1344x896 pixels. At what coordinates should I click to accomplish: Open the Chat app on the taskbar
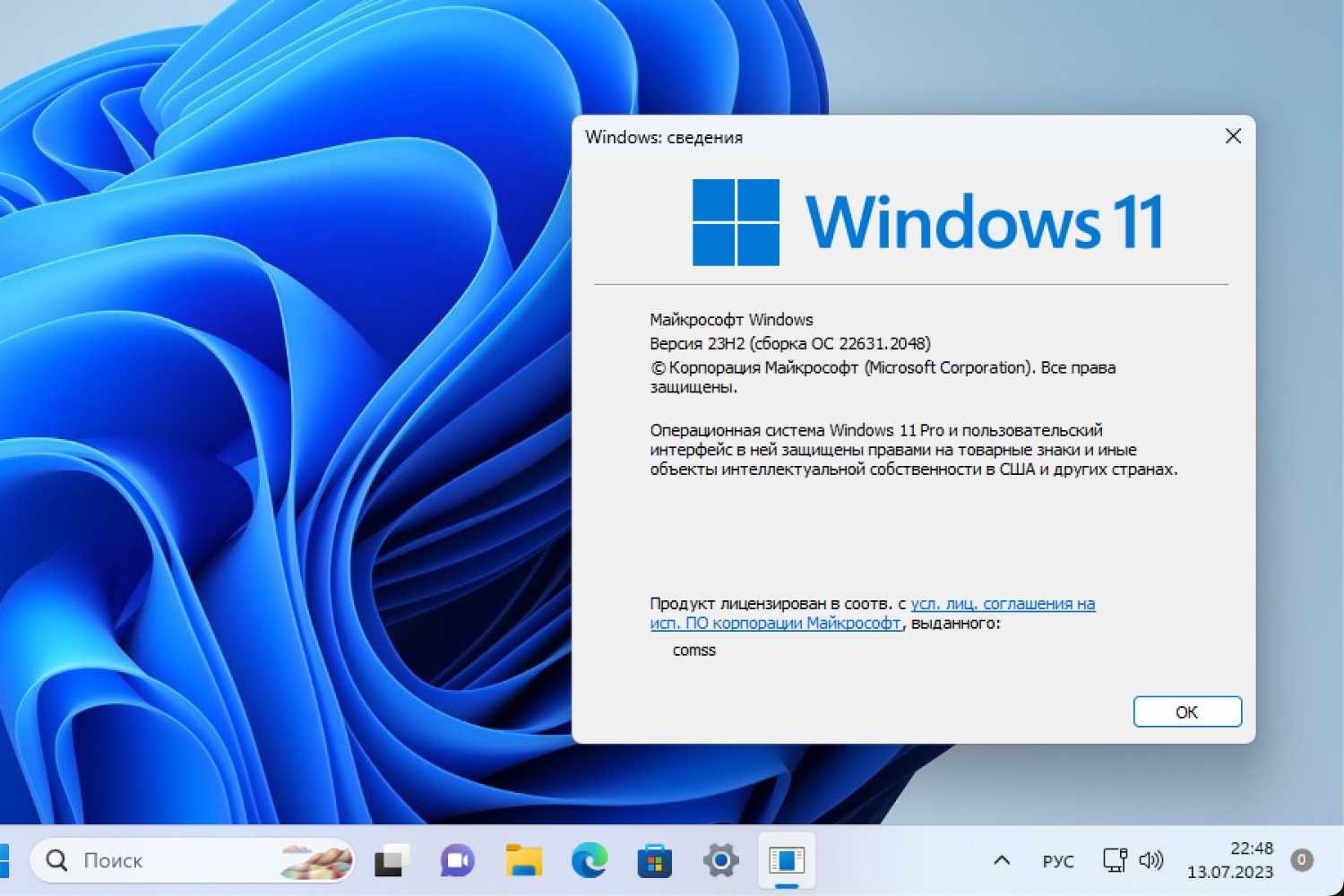tap(456, 861)
